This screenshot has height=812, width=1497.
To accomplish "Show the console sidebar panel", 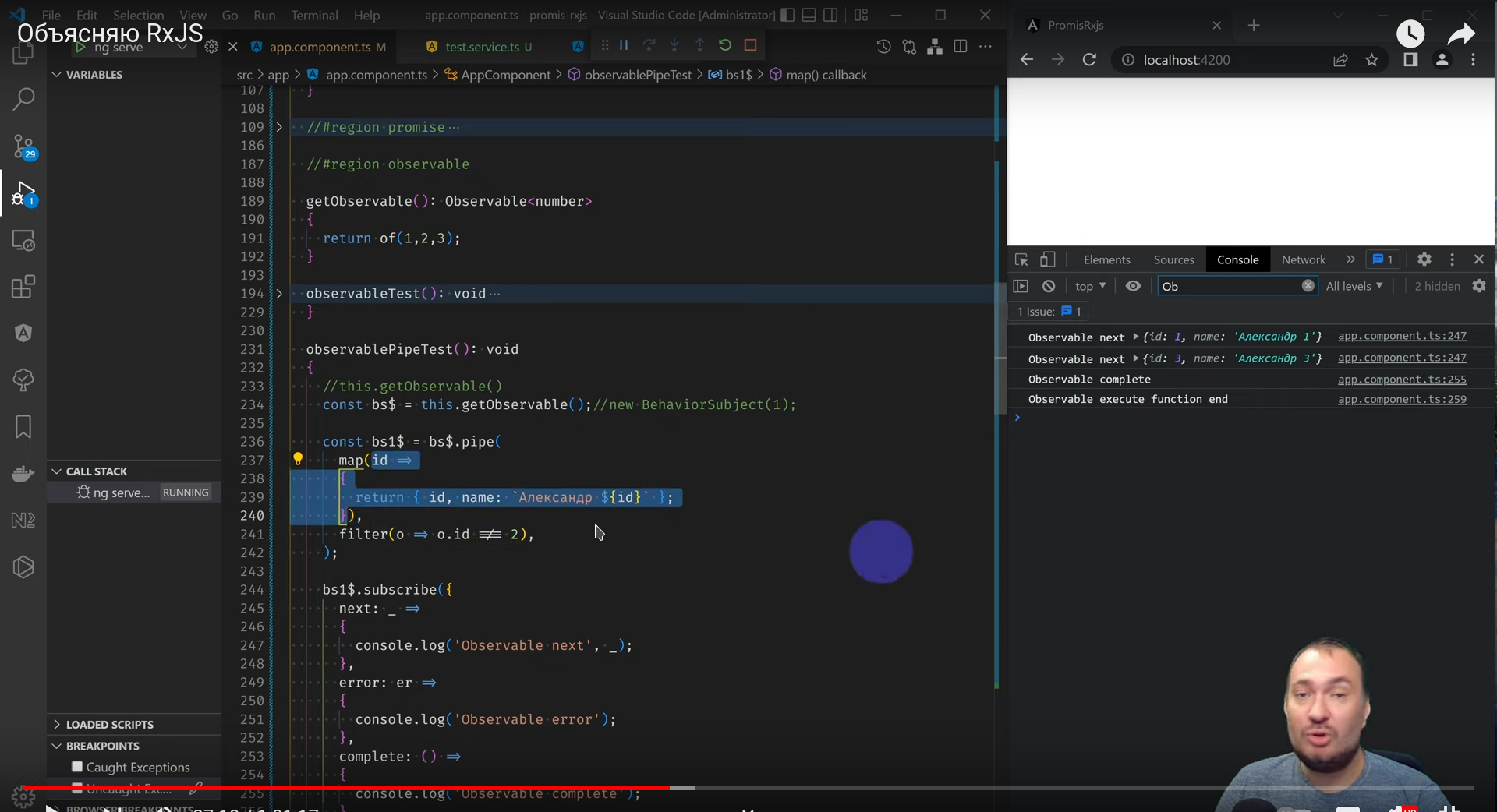I will coord(1021,286).
